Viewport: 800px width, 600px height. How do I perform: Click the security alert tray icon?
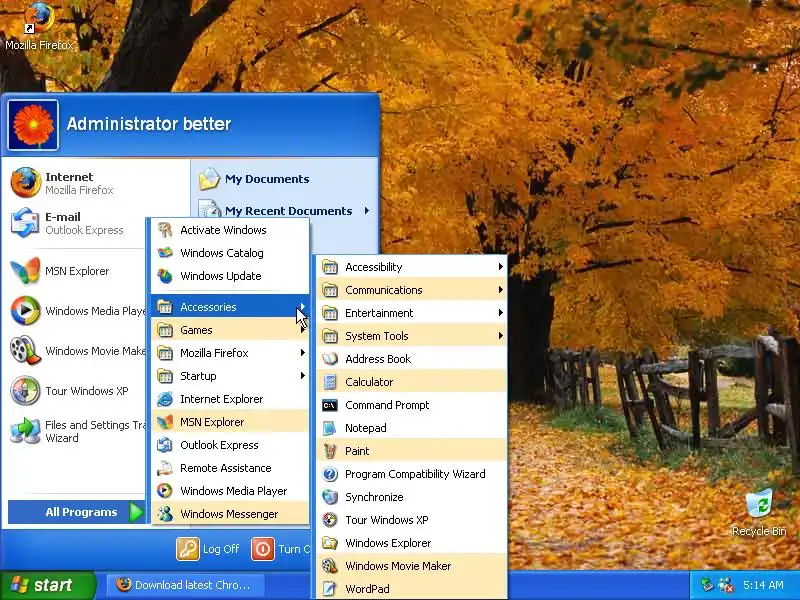point(725,585)
